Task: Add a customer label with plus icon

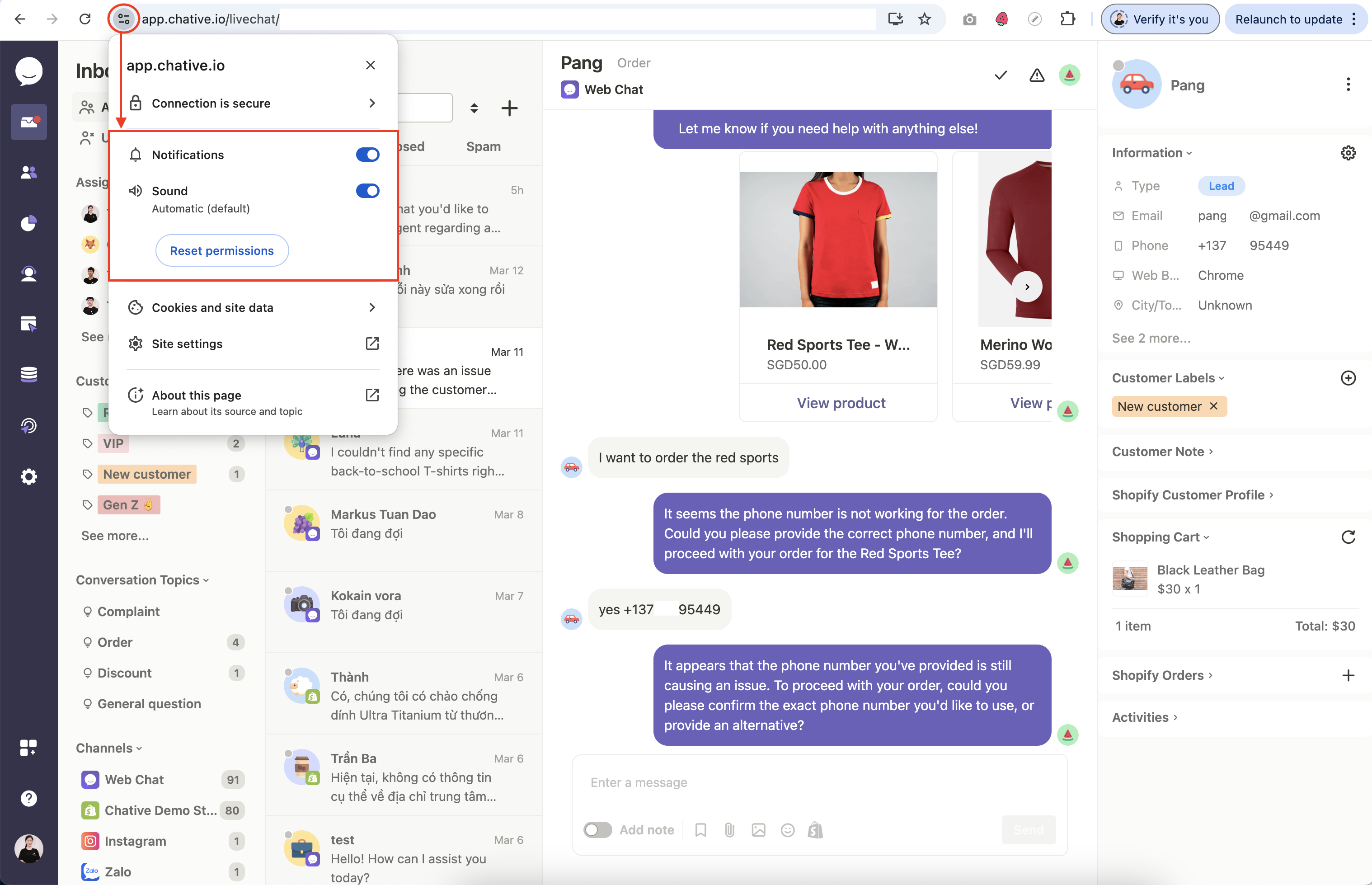Action: (x=1348, y=377)
